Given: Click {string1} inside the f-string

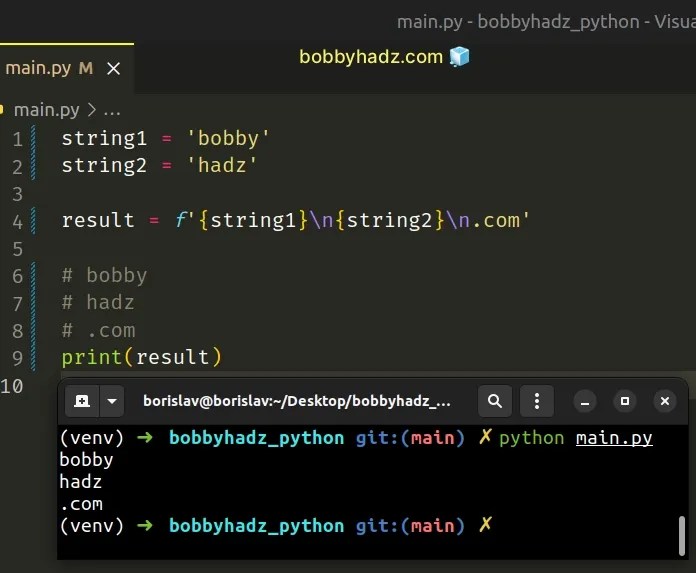Looking at the screenshot, I should pyautogui.click(x=253, y=220).
